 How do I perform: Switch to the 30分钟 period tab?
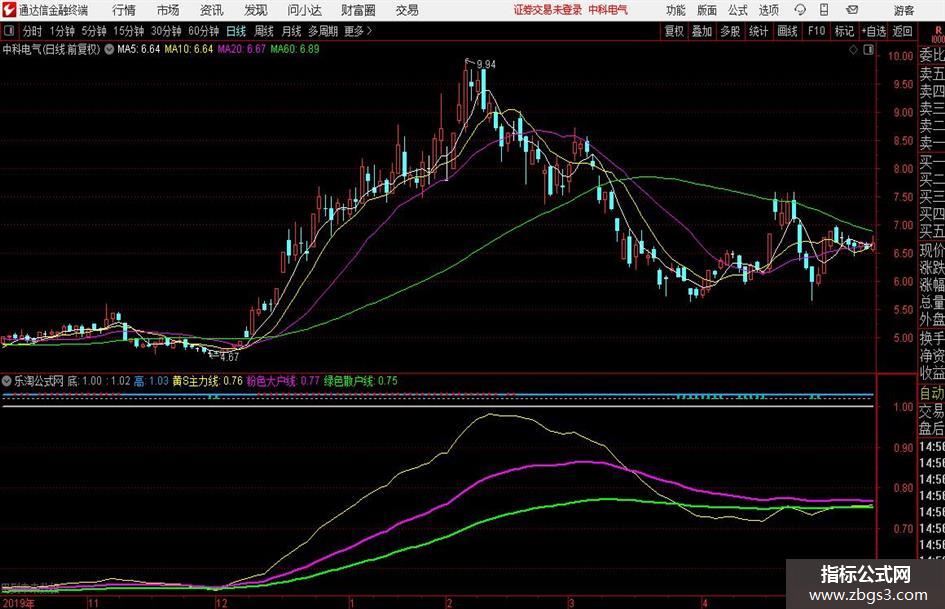pyautogui.click(x=166, y=31)
